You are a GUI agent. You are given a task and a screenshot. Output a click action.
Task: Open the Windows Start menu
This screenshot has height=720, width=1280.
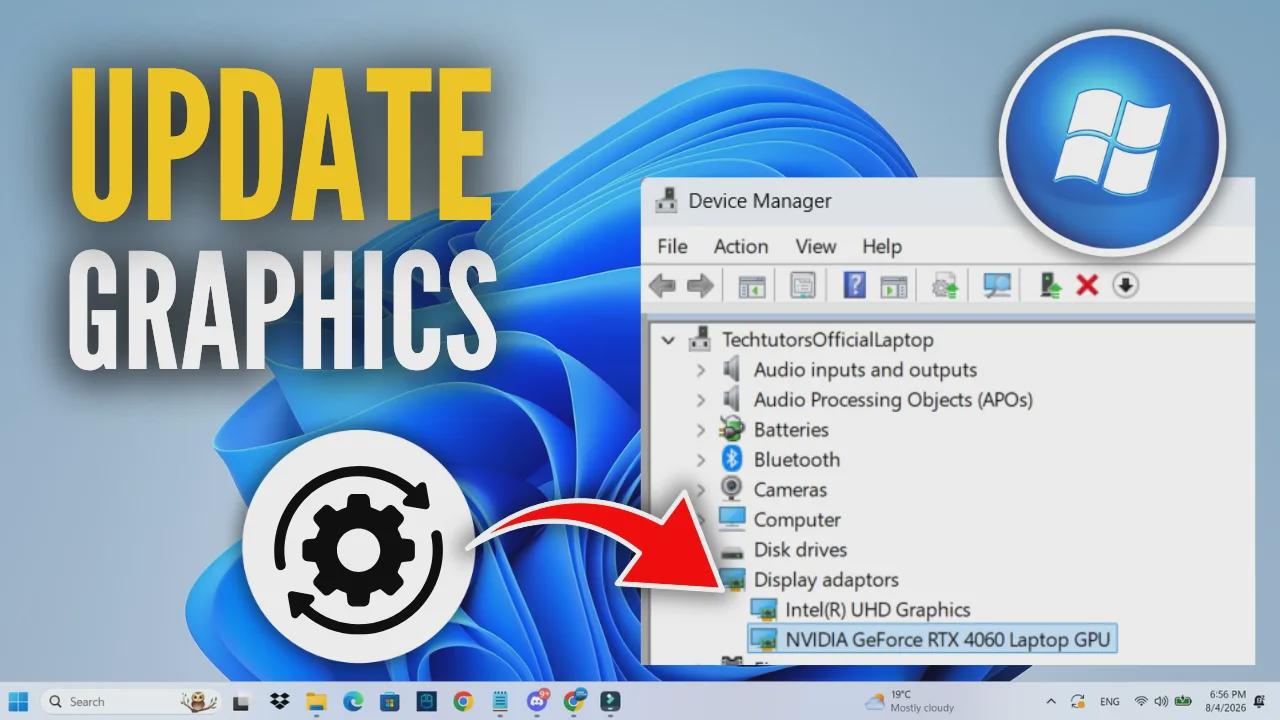click(18, 702)
